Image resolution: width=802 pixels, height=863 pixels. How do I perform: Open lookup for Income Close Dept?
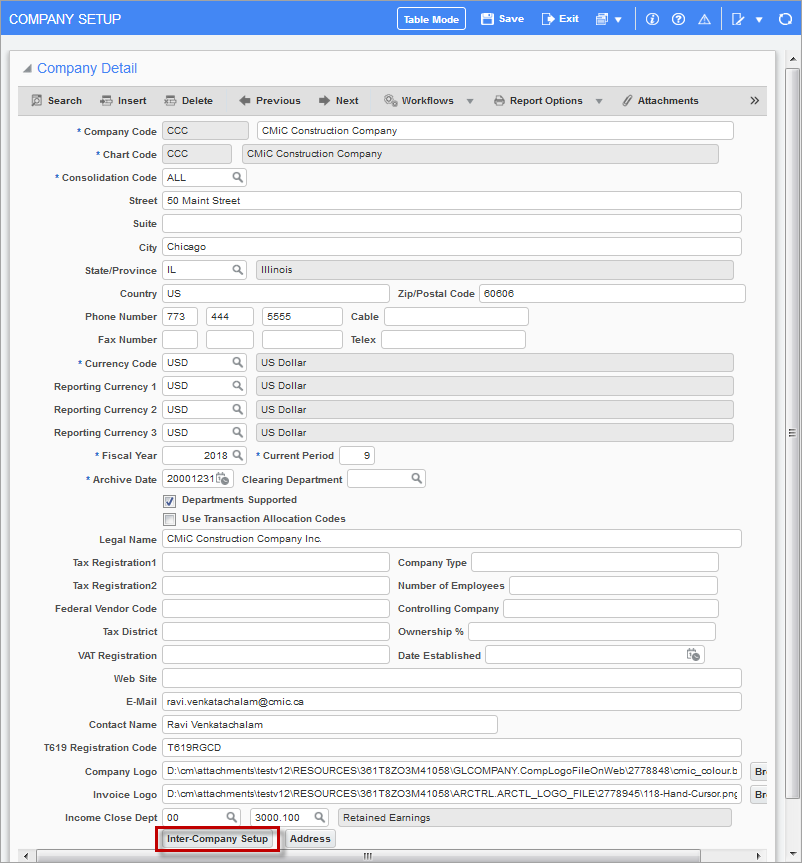pyautogui.click(x=232, y=817)
